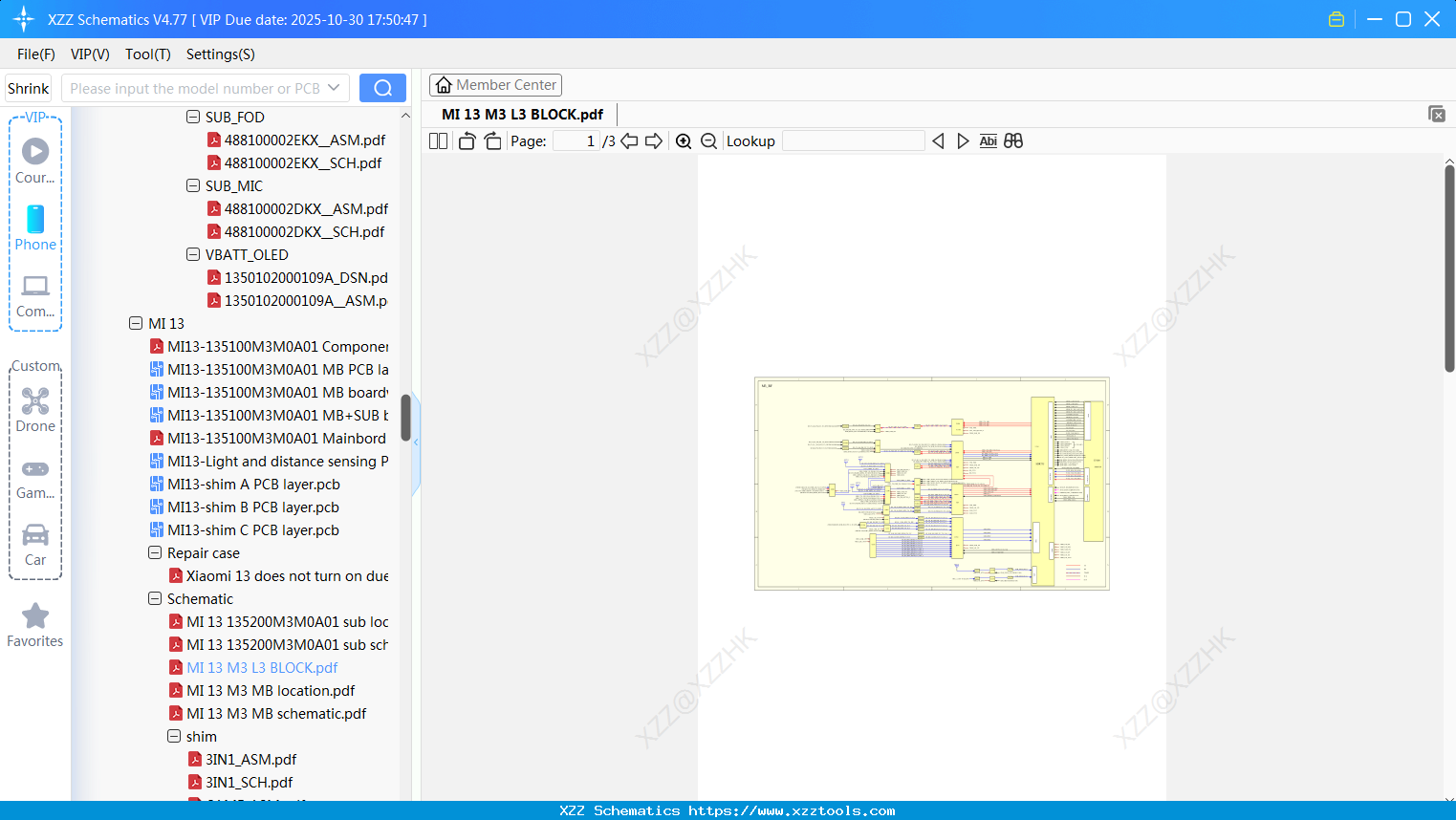Click the page number input field
Screen dimensions: 1456x820
[576, 141]
